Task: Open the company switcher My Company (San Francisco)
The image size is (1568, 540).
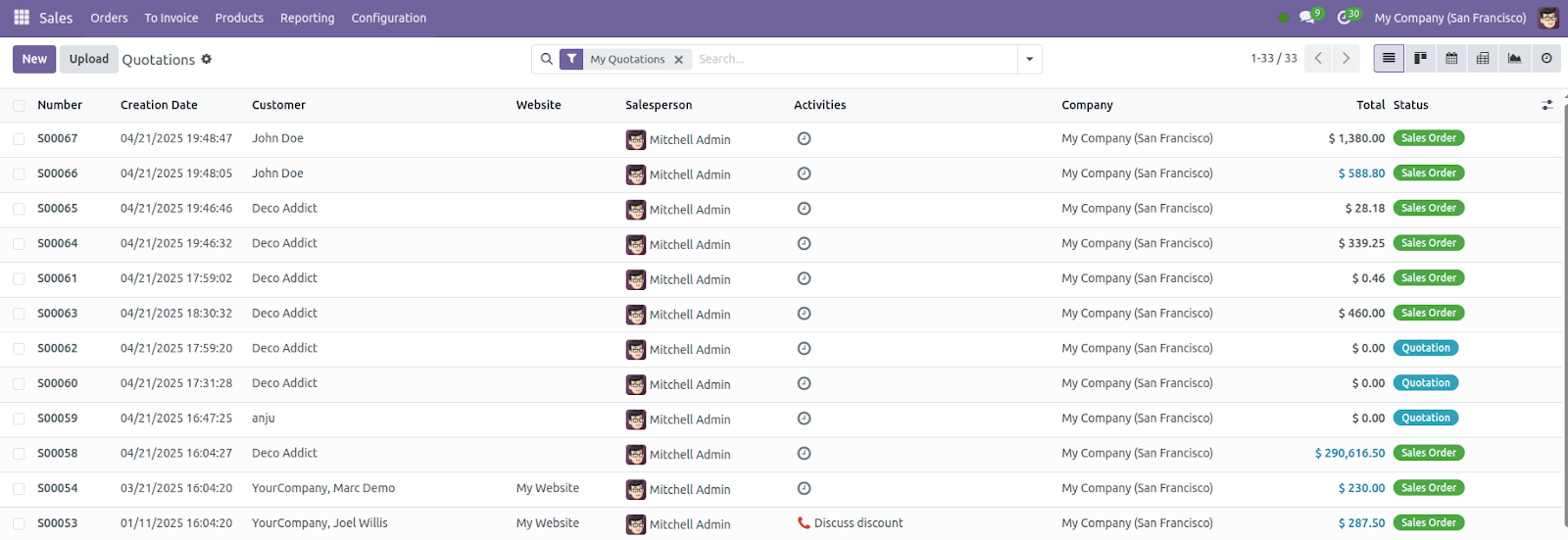Action: (x=1450, y=18)
